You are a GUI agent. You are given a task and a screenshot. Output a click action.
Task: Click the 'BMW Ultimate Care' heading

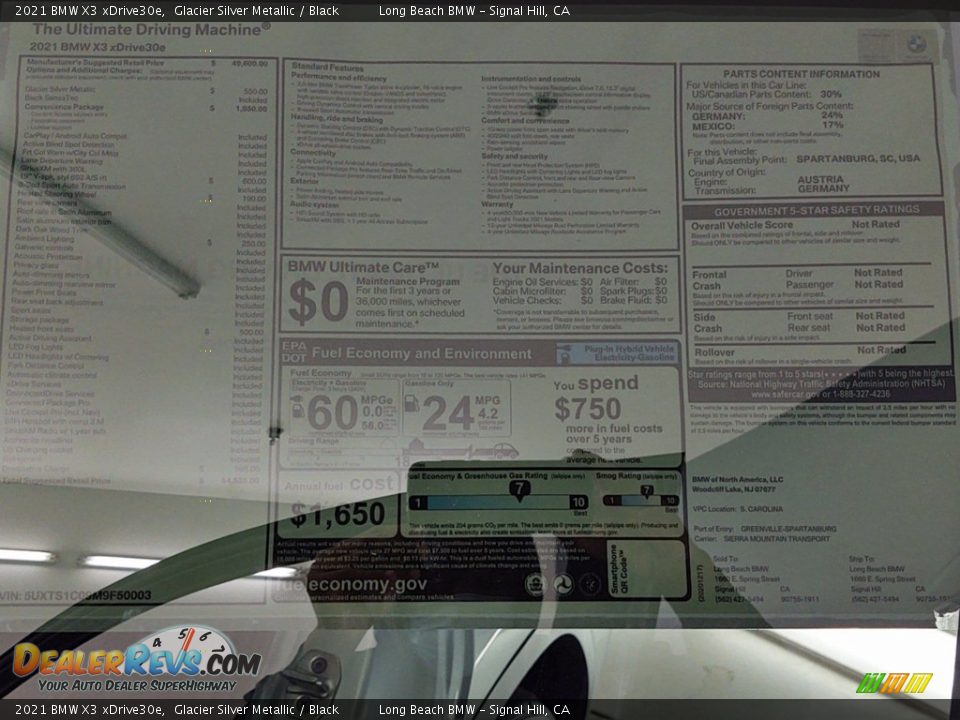(363, 267)
